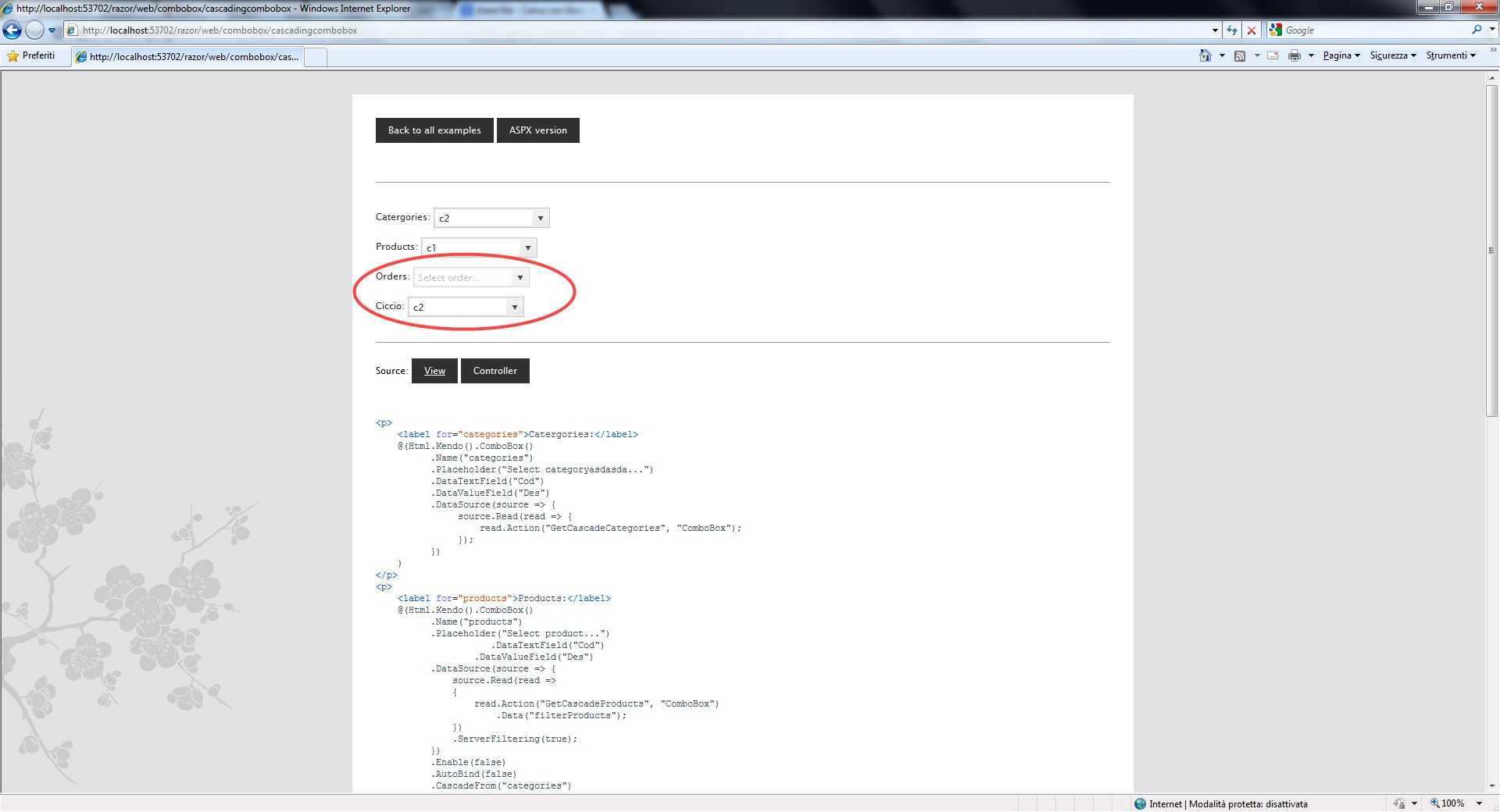Click the Categories label text
Viewport: 1500px width, 812px height.
[402, 217]
